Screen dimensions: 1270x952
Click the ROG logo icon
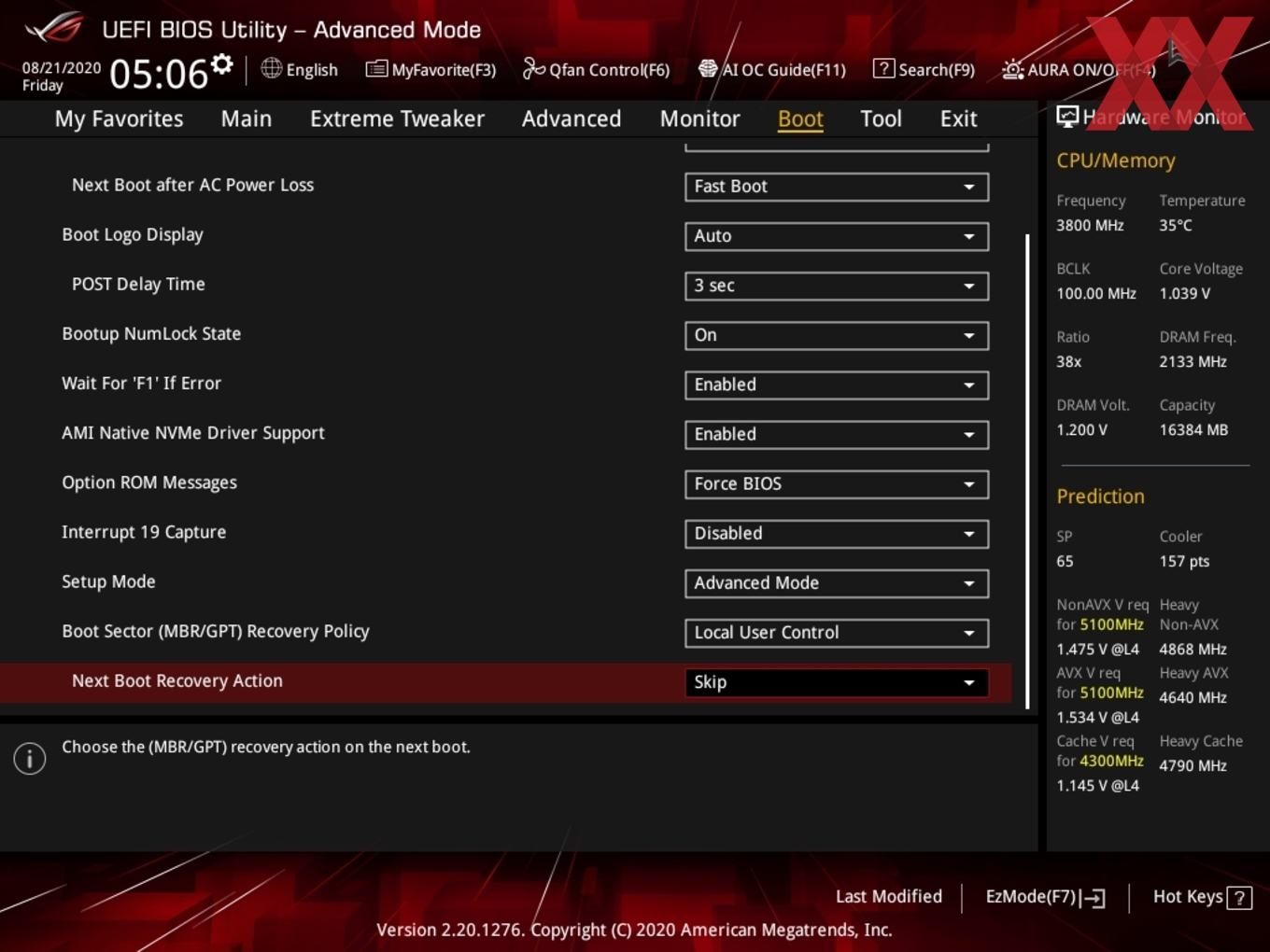53,27
